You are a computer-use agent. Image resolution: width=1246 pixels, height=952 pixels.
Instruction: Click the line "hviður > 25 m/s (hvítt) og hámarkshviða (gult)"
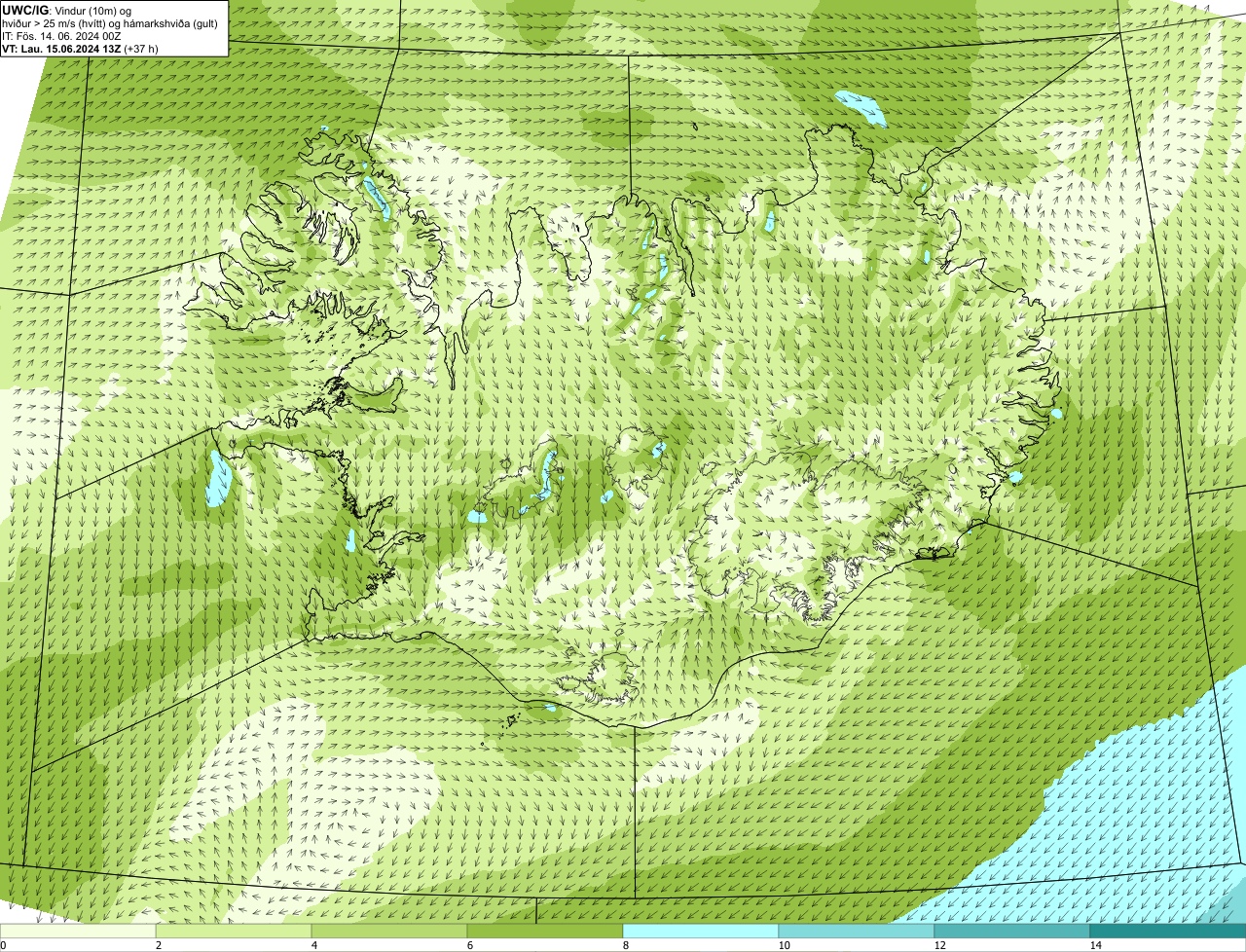[x=110, y=22]
